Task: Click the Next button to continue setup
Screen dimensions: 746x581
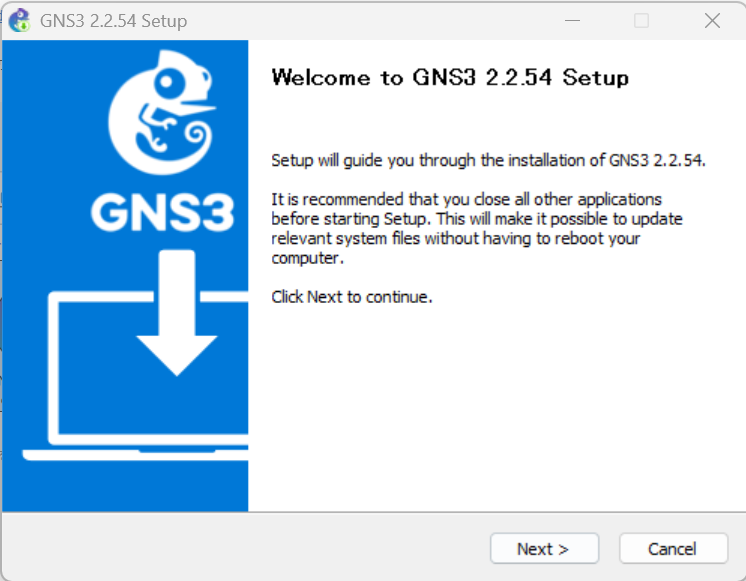Action: (544, 549)
